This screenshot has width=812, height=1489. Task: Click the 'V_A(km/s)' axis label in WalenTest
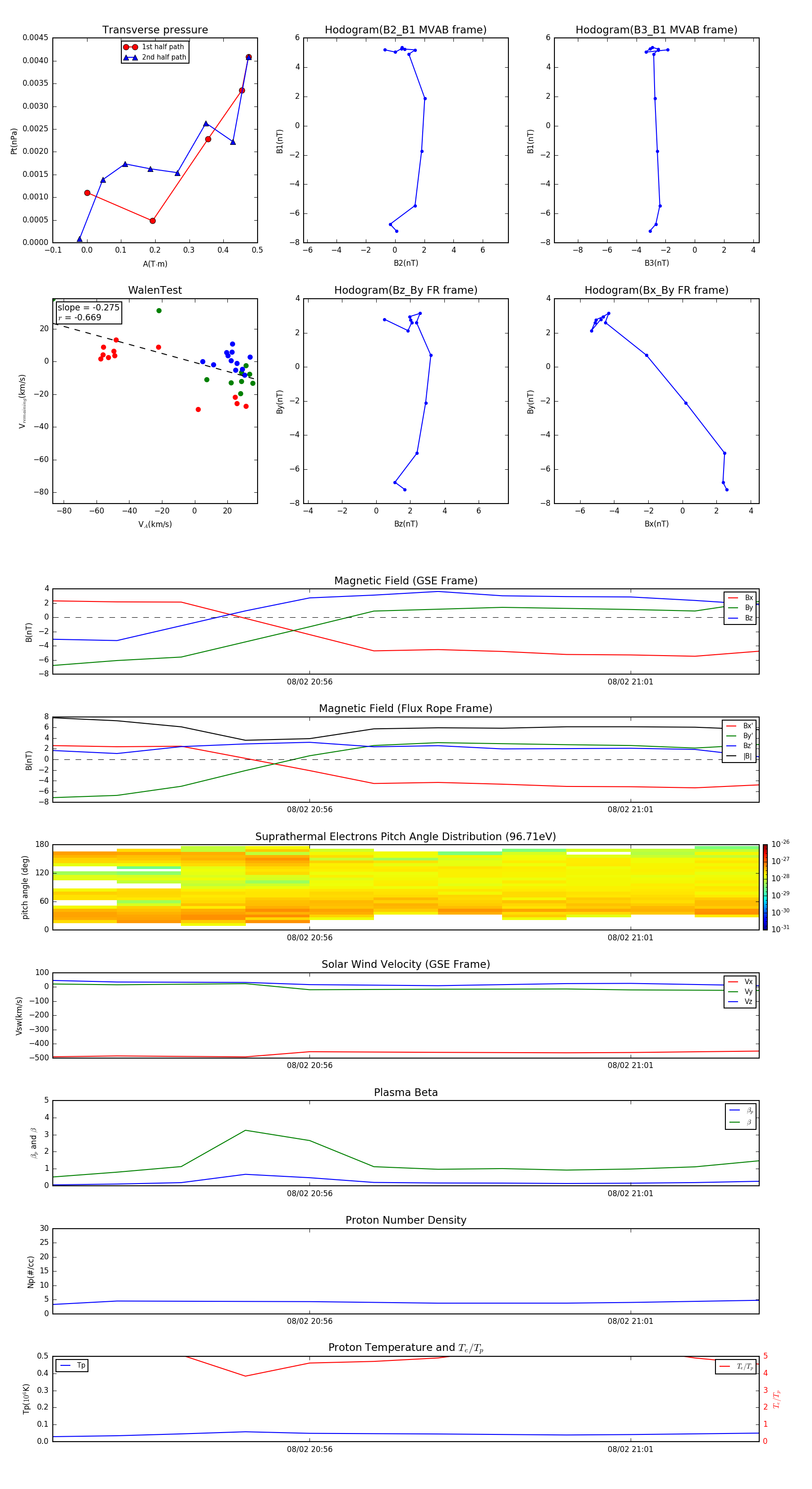coord(155,524)
